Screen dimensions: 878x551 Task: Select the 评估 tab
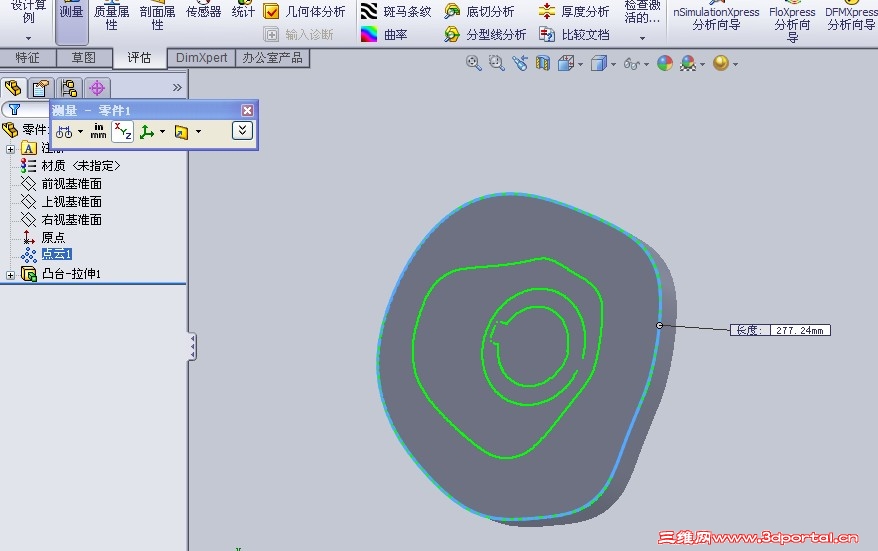[139, 58]
